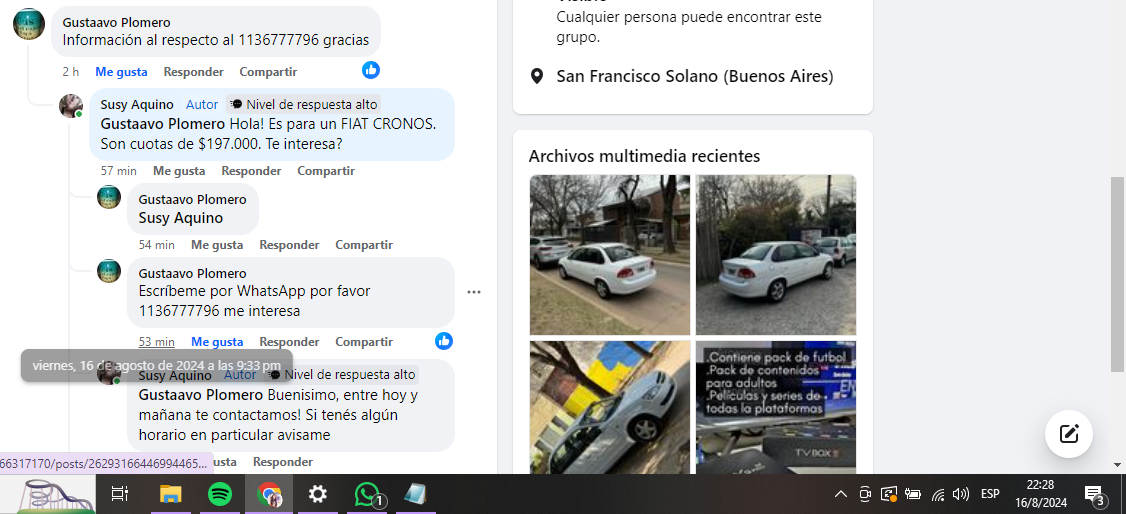Click the like reaction icon on the WhatsApp comment
The height and width of the screenshot is (514, 1126).
[444, 341]
